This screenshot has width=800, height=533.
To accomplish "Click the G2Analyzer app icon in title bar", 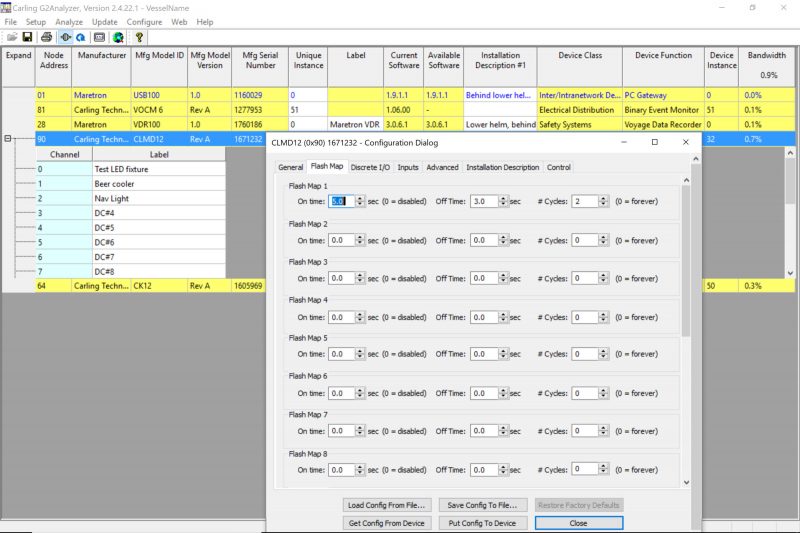I will coord(6,8).
